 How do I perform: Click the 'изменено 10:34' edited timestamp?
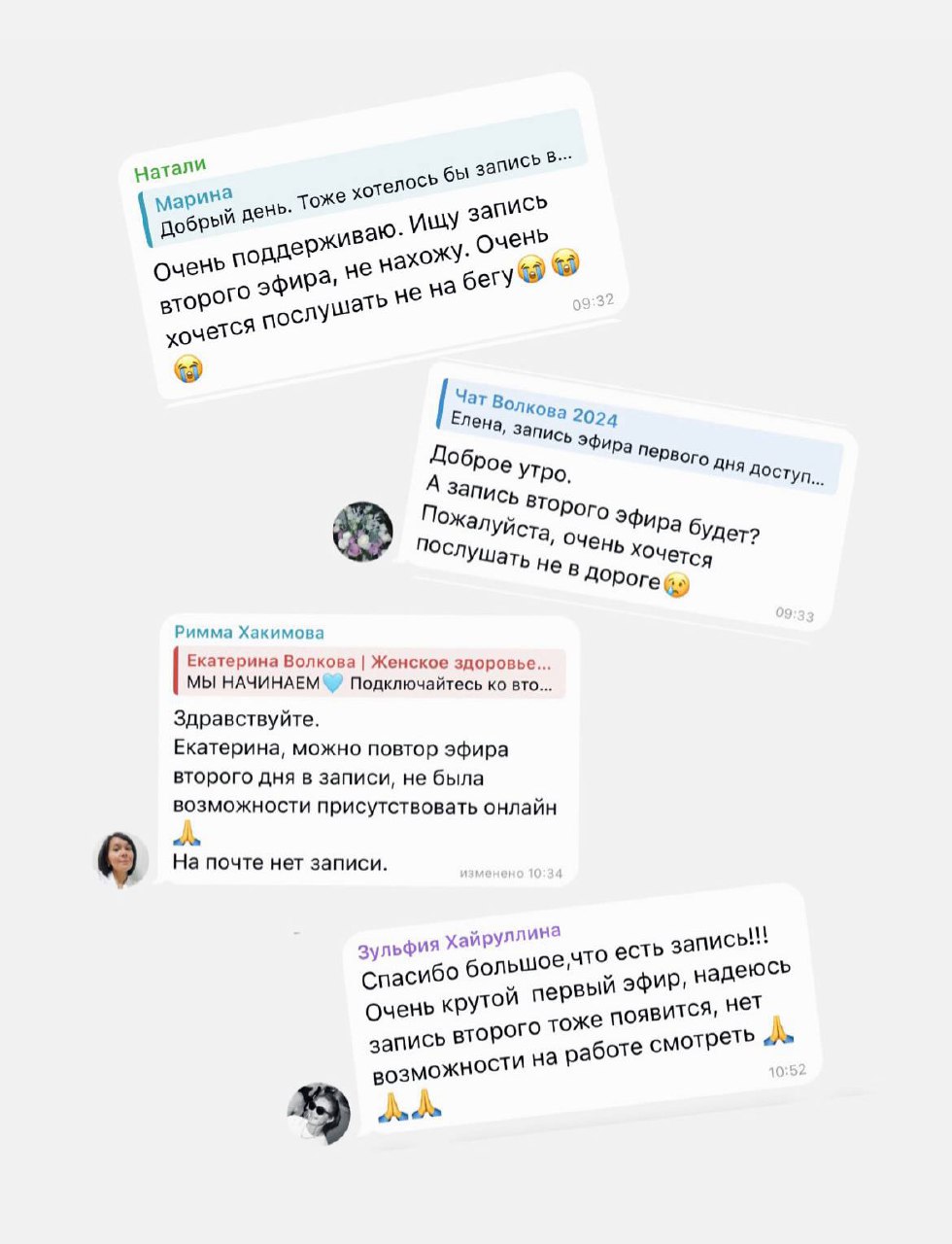coord(511,873)
